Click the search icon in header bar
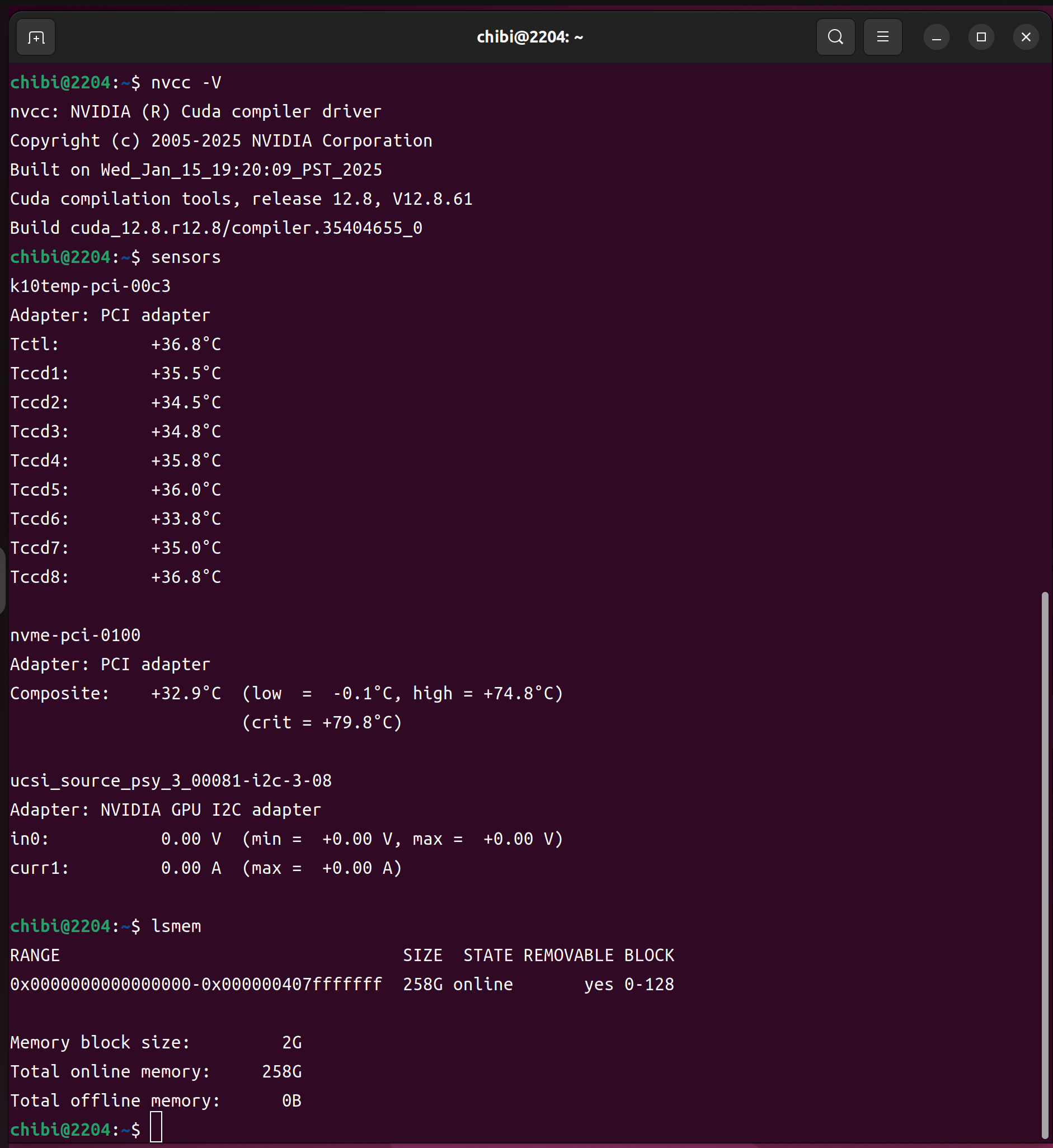Image resolution: width=1053 pixels, height=1148 pixels. (835, 37)
